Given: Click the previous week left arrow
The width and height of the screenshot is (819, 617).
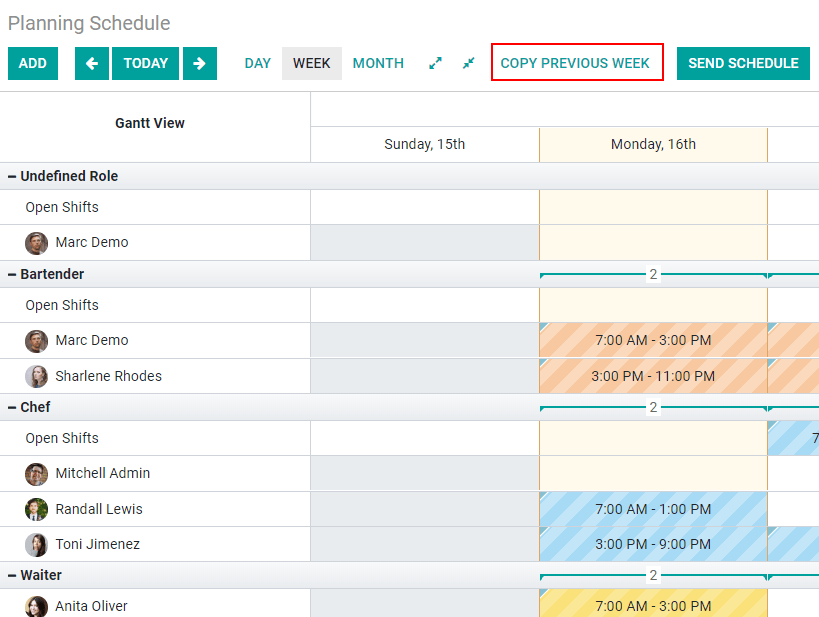Looking at the screenshot, I should [x=92, y=63].
